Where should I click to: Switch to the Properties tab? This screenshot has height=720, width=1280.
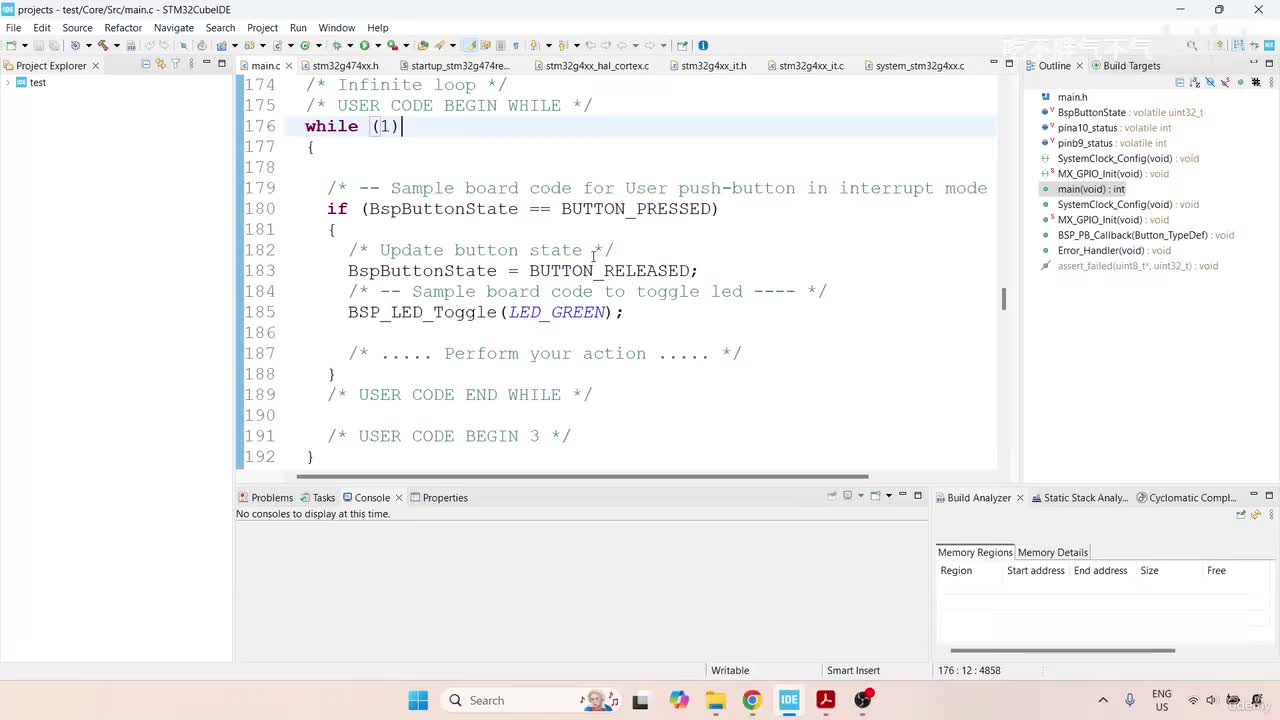point(438,497)
